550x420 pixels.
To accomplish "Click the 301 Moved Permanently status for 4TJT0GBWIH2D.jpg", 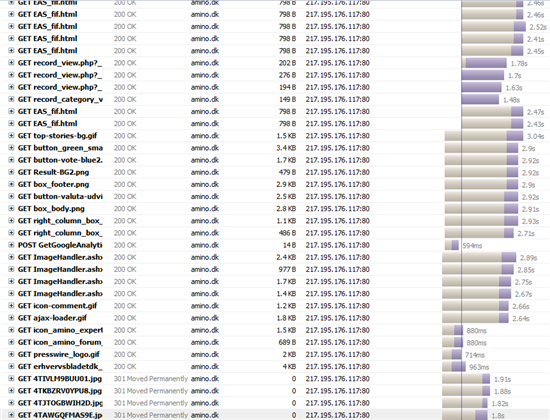I will (151, 403).
